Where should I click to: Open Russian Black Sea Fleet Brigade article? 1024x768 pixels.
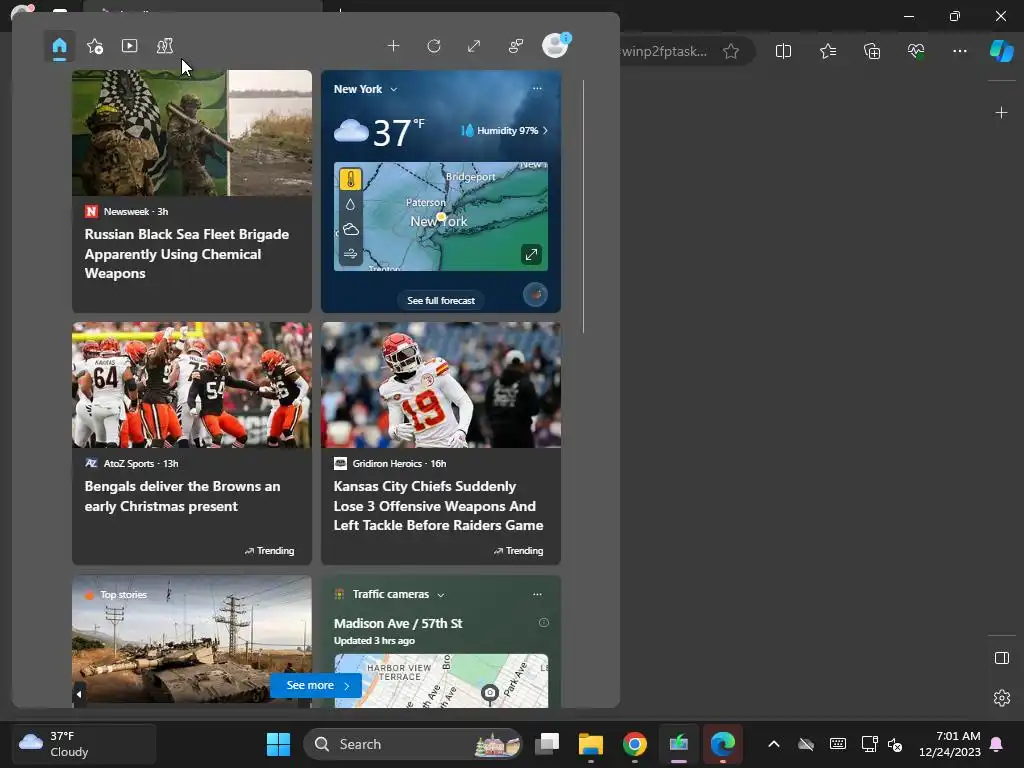pos(187,254)
